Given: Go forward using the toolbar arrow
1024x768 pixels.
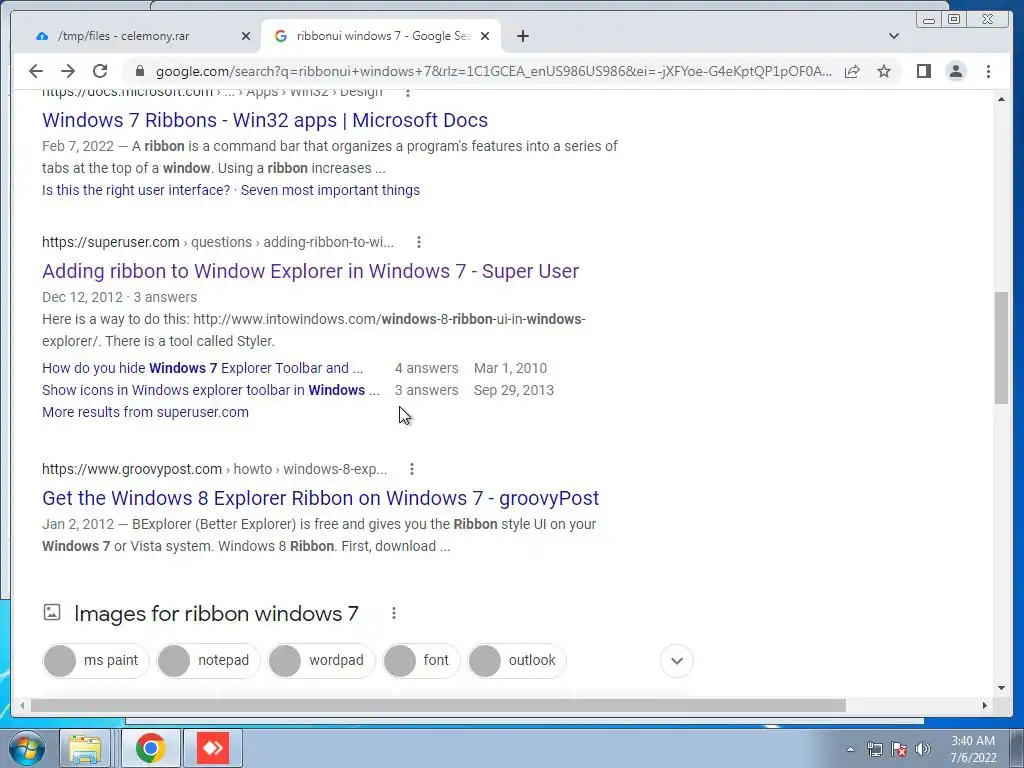Looking at the screenshot, I should pyautogui.click(x=68, y=71).
